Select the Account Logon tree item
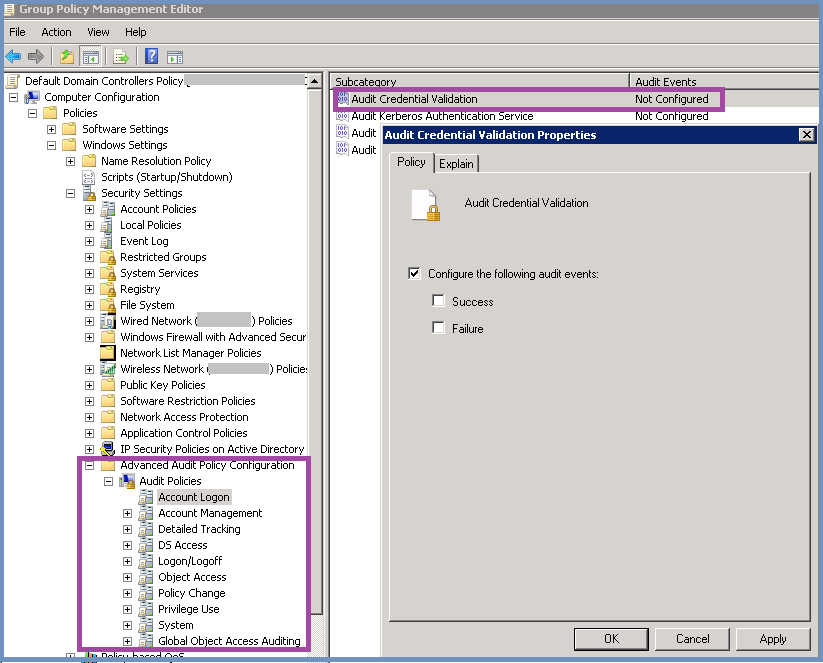The width and height of the screenshot is (823, 663). pos(193,496)
